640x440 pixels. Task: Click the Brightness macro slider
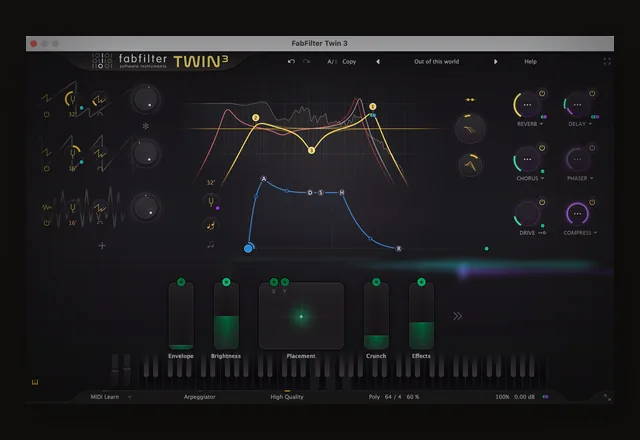pyautogui.click(x=226, y=316)
